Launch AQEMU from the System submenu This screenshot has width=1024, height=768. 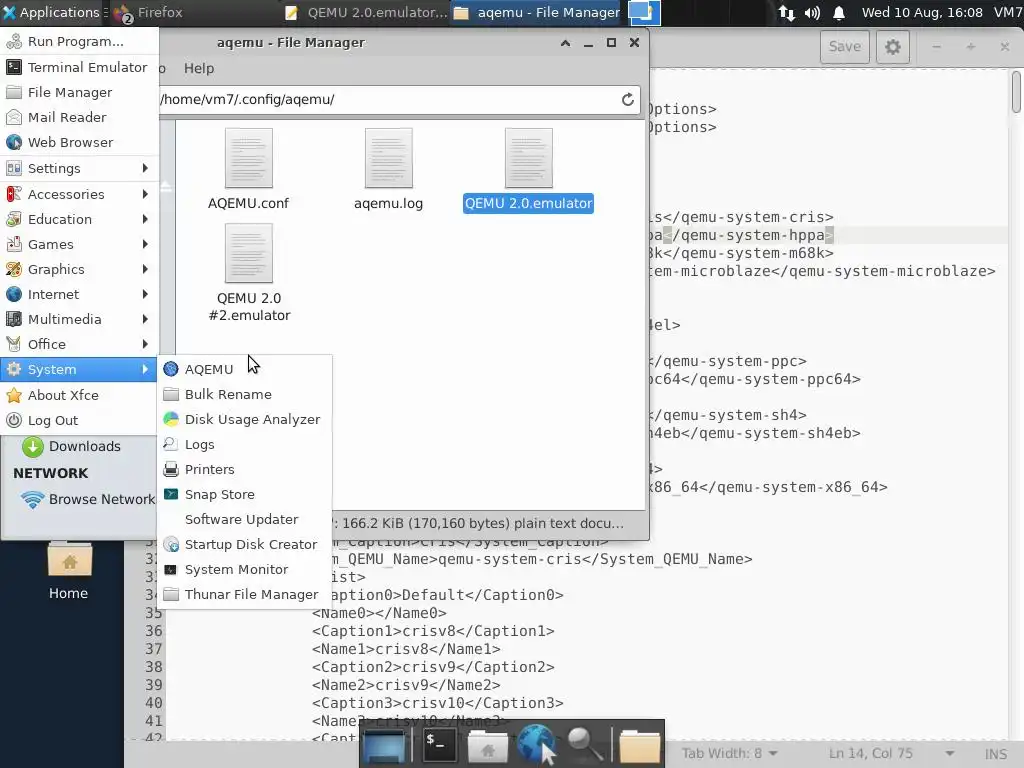tap(244, 369)
